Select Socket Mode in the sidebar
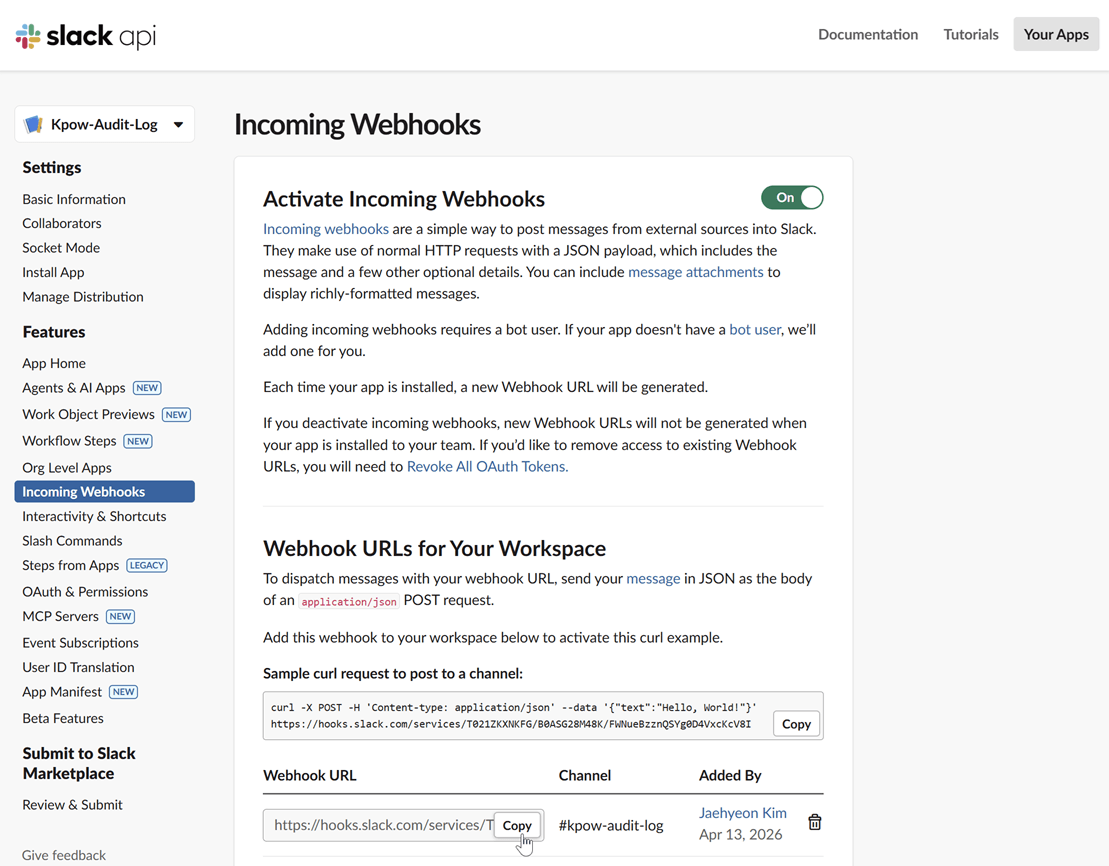This screenshot has width=1109, height=866. pos(61,248)
